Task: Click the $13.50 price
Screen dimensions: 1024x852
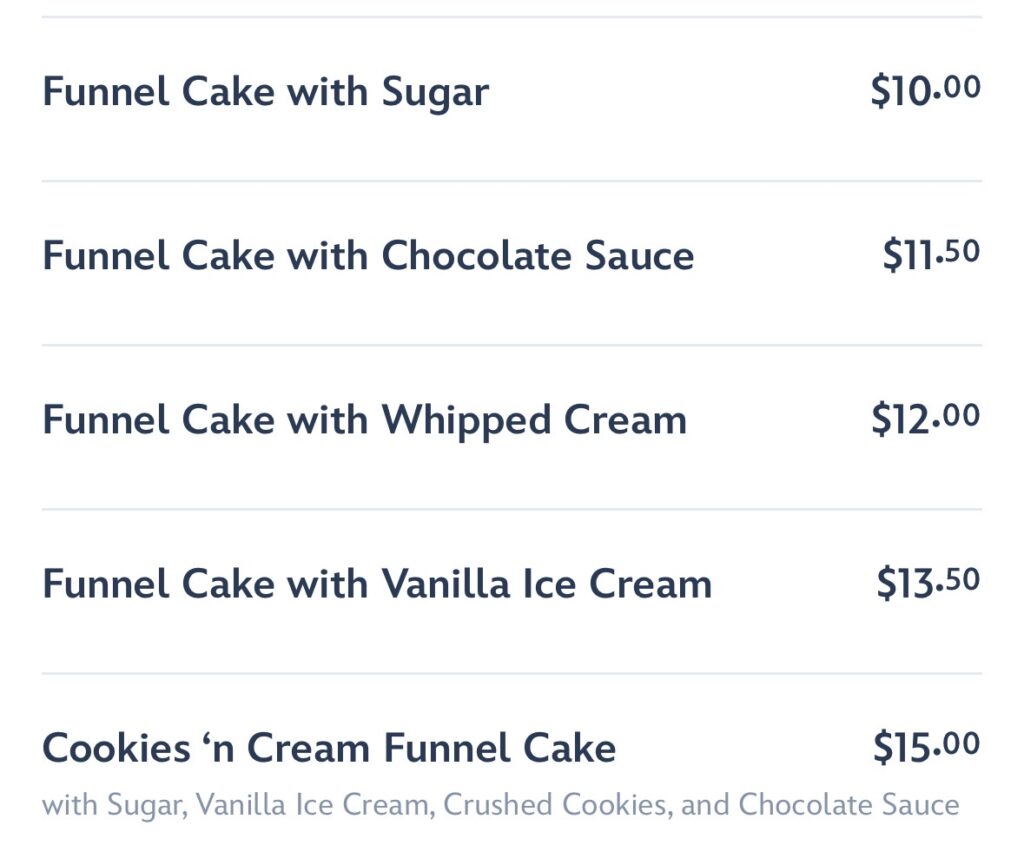Action: 928,582
